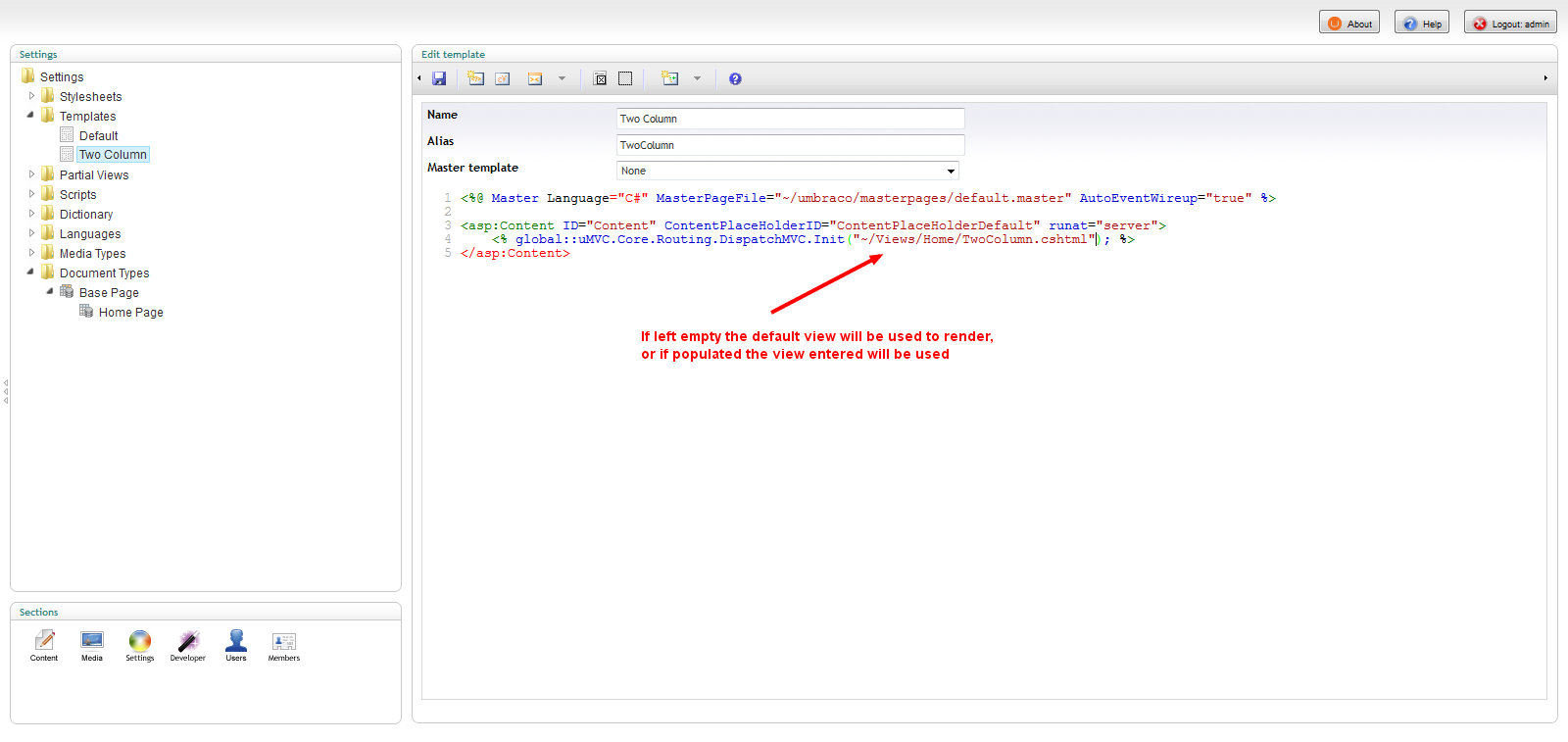Click the left panel collapse handle

(6, 391)
